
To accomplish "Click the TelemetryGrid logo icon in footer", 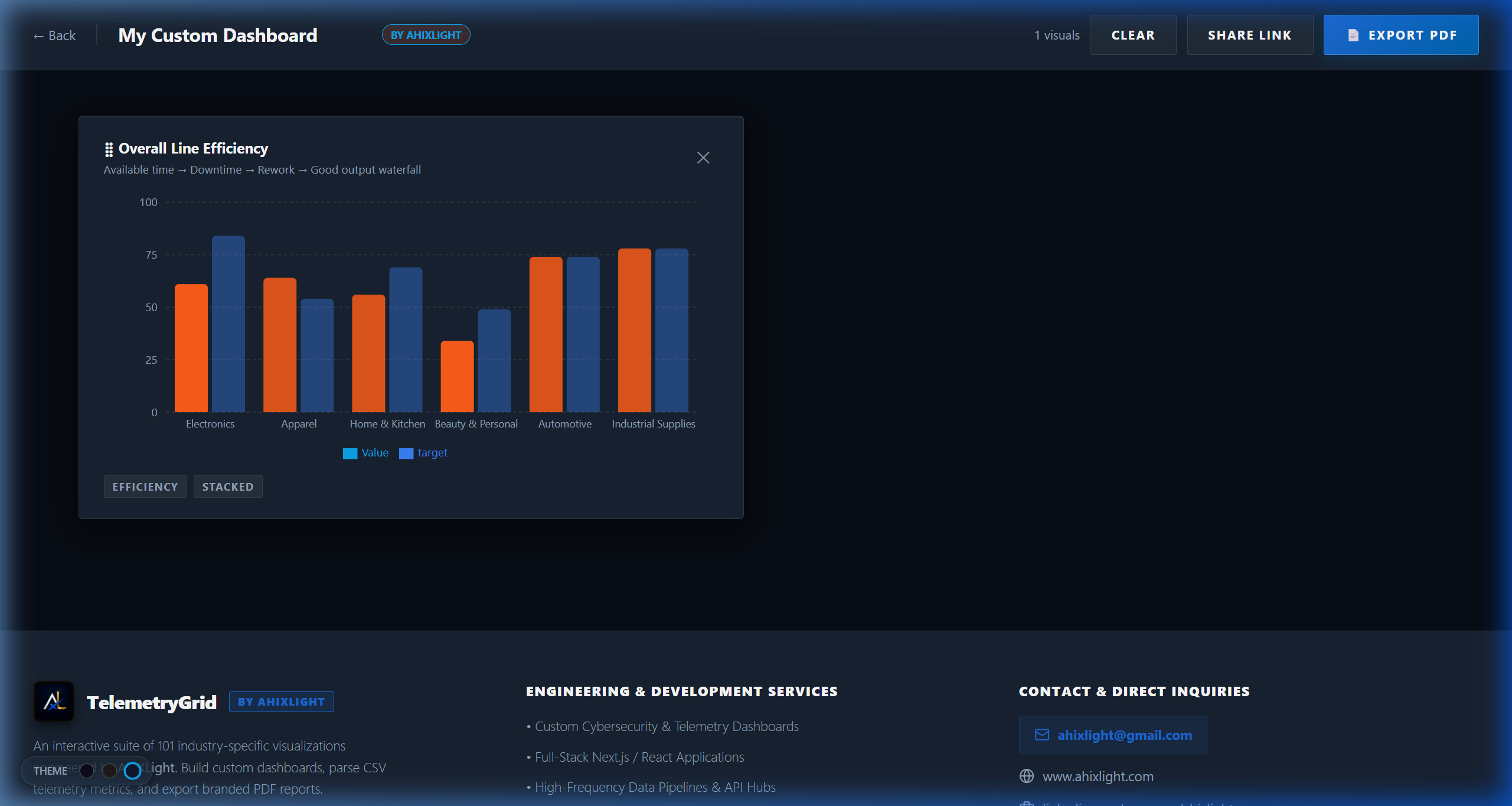I will pos(54,701).
